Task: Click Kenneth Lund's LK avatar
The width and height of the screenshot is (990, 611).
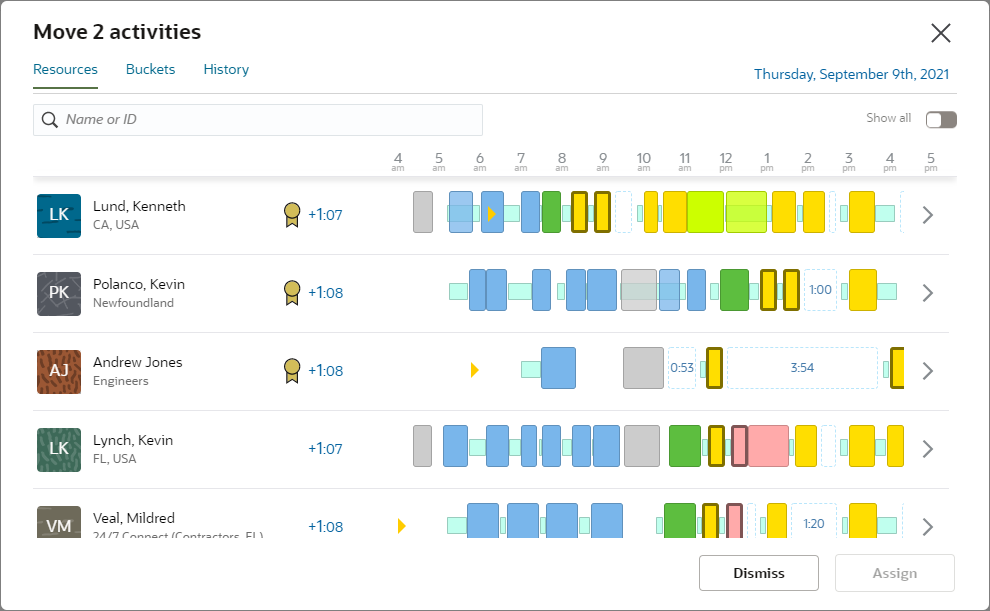Action: tap(59, 215)
